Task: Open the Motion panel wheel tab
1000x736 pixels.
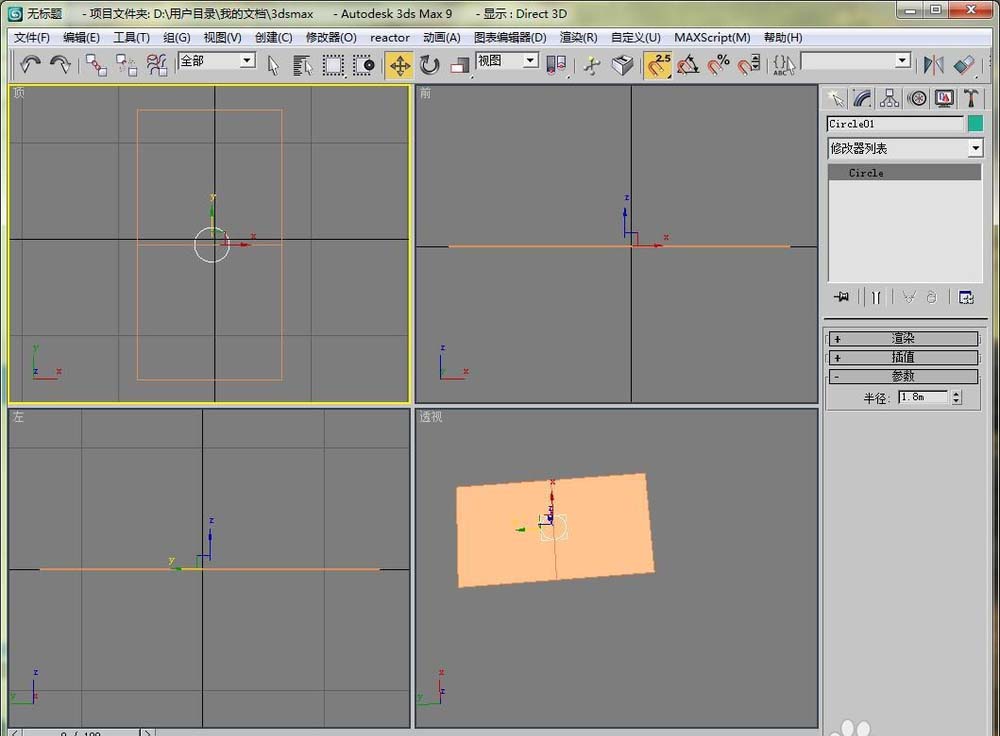Action: [916, 98]
